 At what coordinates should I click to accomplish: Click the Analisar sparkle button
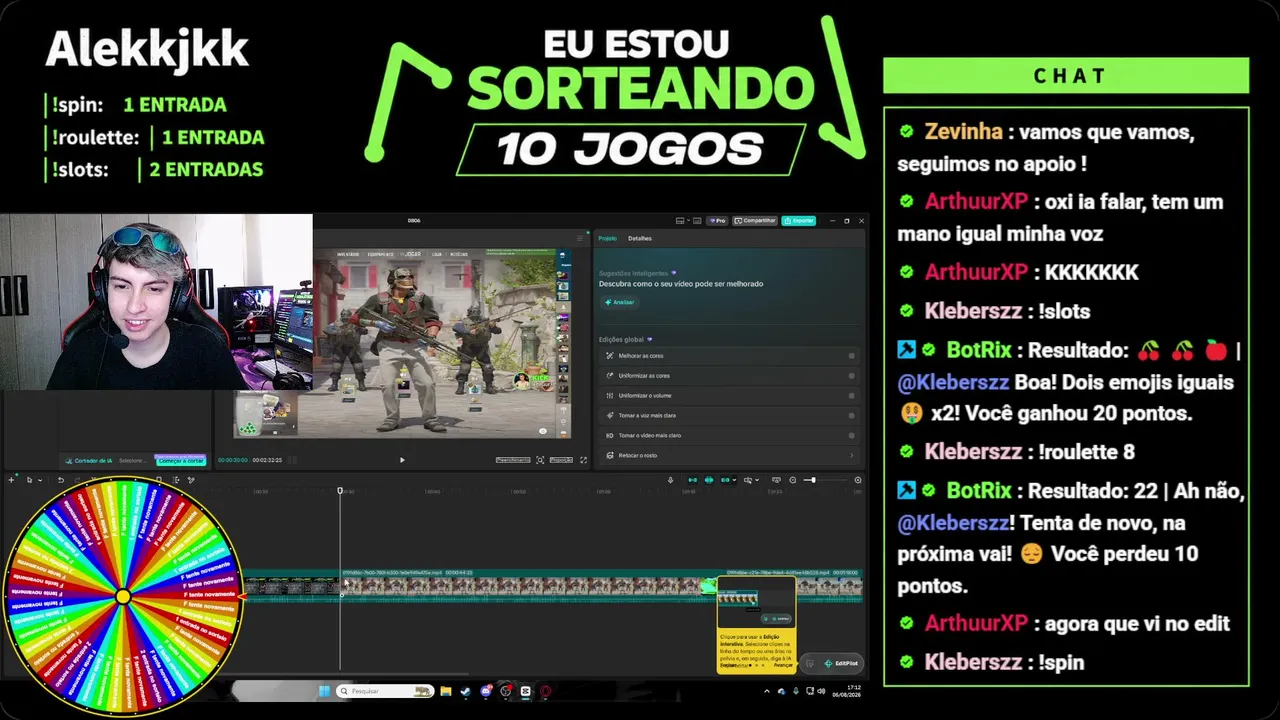click(619, 302)
